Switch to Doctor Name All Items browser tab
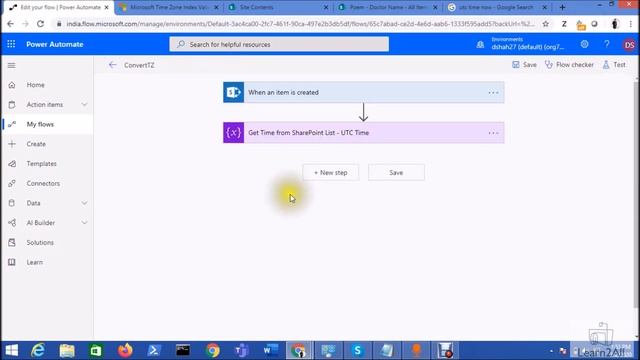This screenshot has height=360, width=640. pos(388,7)
